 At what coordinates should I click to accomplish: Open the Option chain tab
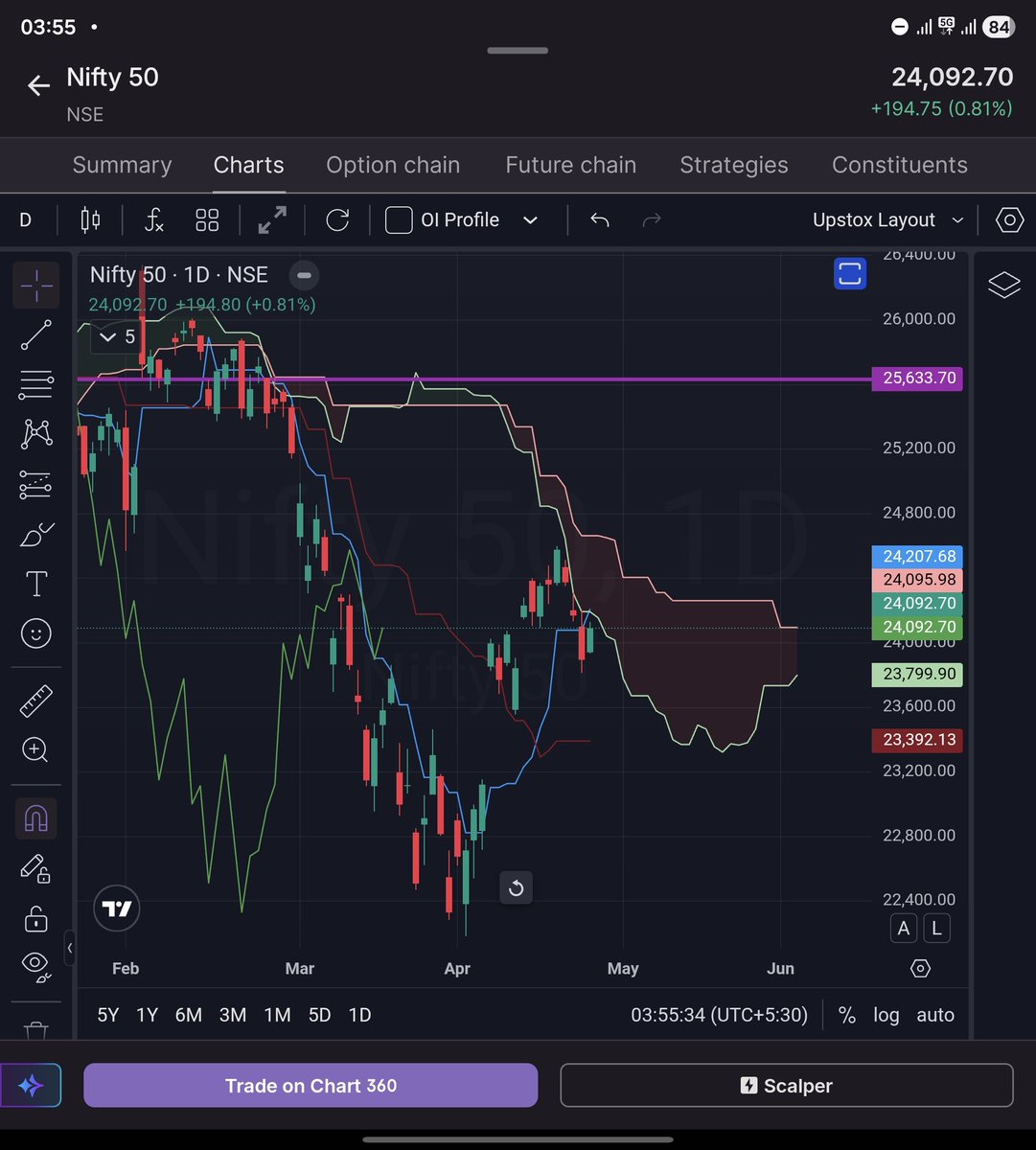pyautogui.click(x=393, y=165)
